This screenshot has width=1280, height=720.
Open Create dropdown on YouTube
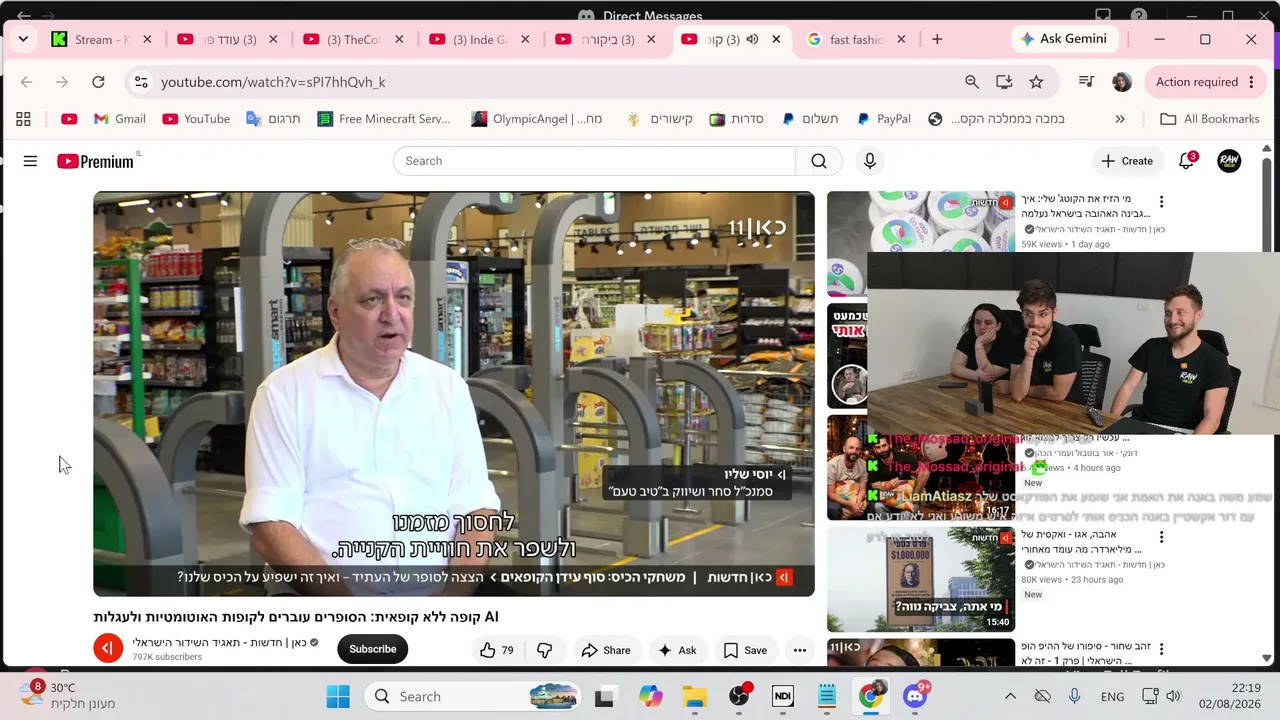click(x=1127, y=161)
